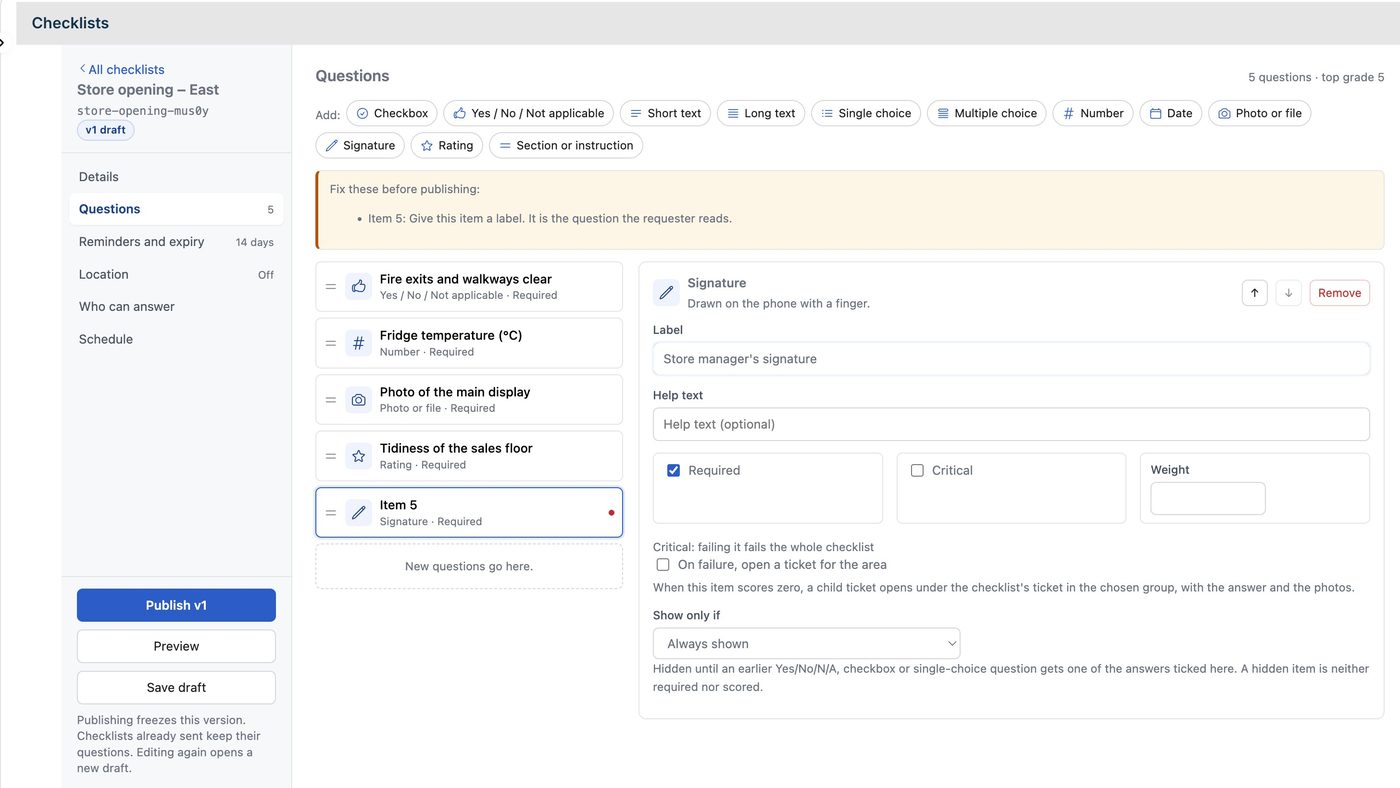
Task: Preview the checklist
Action: tap(176, 646)
